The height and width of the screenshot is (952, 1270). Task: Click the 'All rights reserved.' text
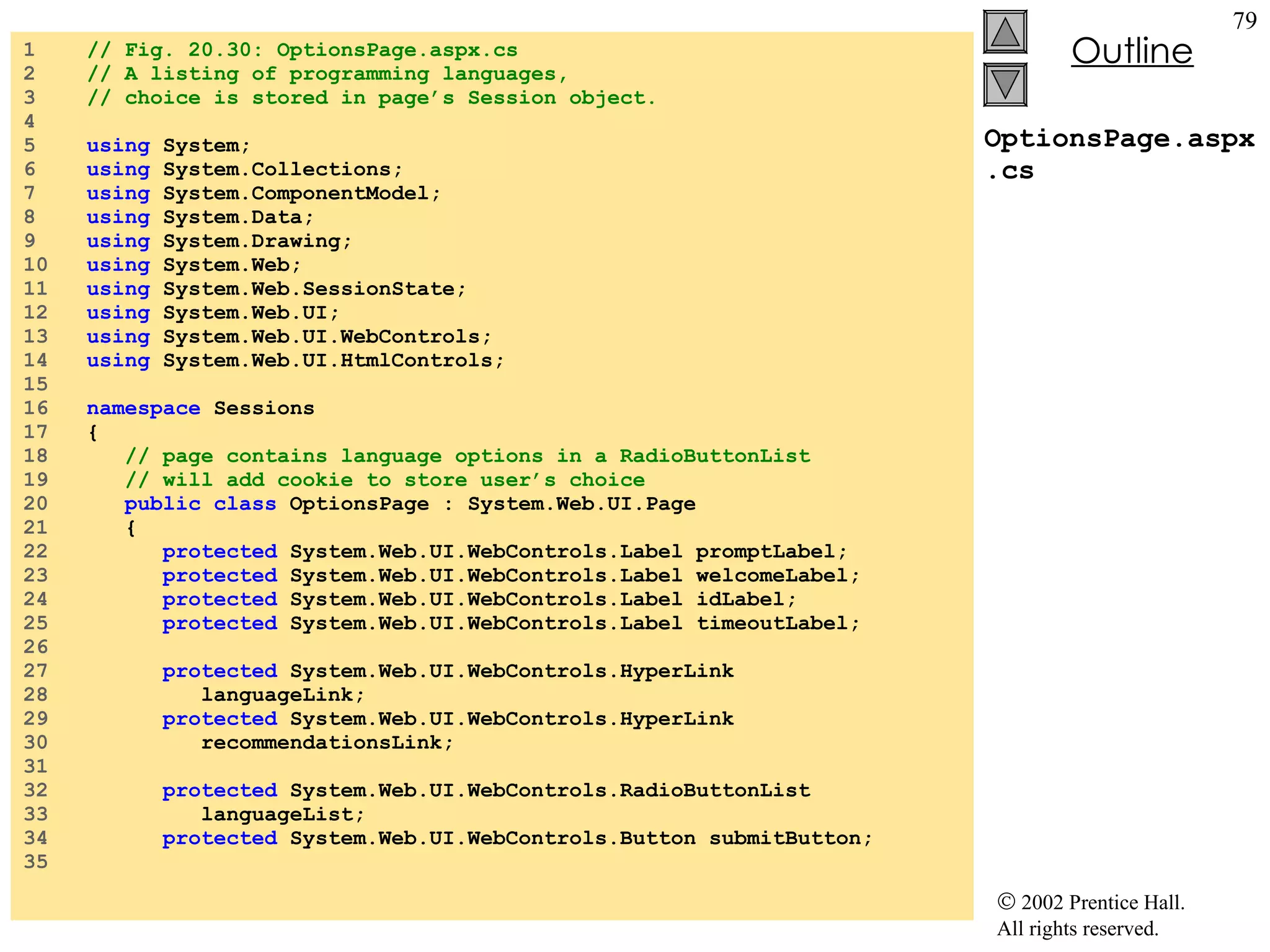click(x=1078, y=929)
